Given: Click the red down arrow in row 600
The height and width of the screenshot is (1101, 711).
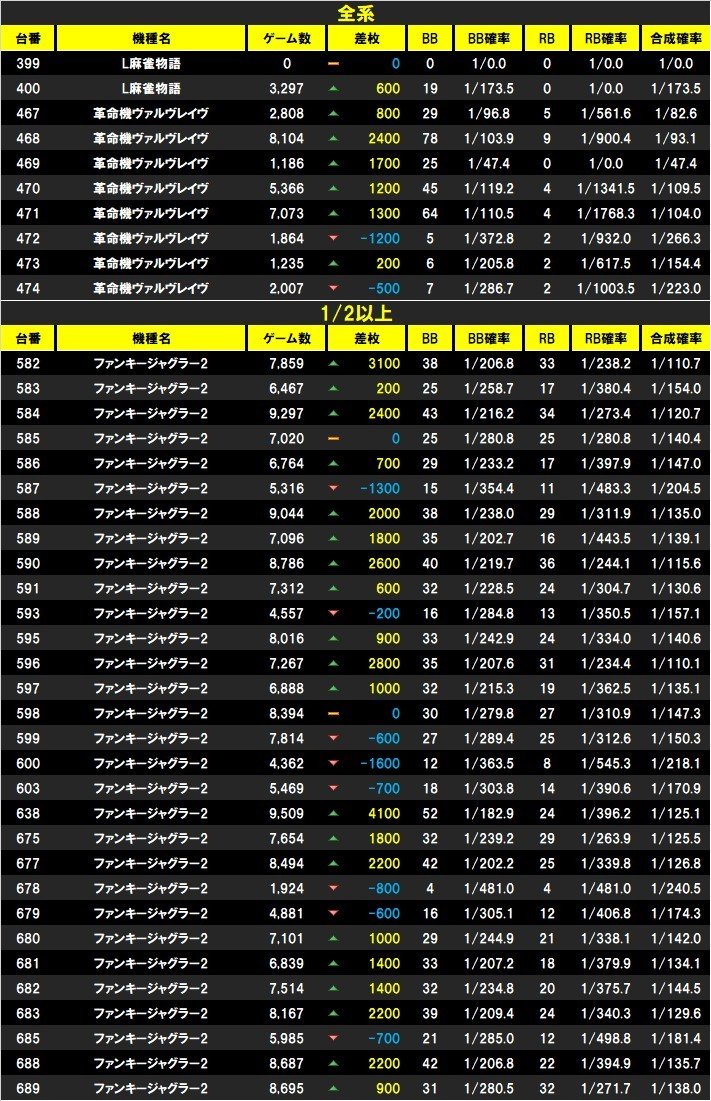Looking at the screenshot, I should (x=333, y=764).
